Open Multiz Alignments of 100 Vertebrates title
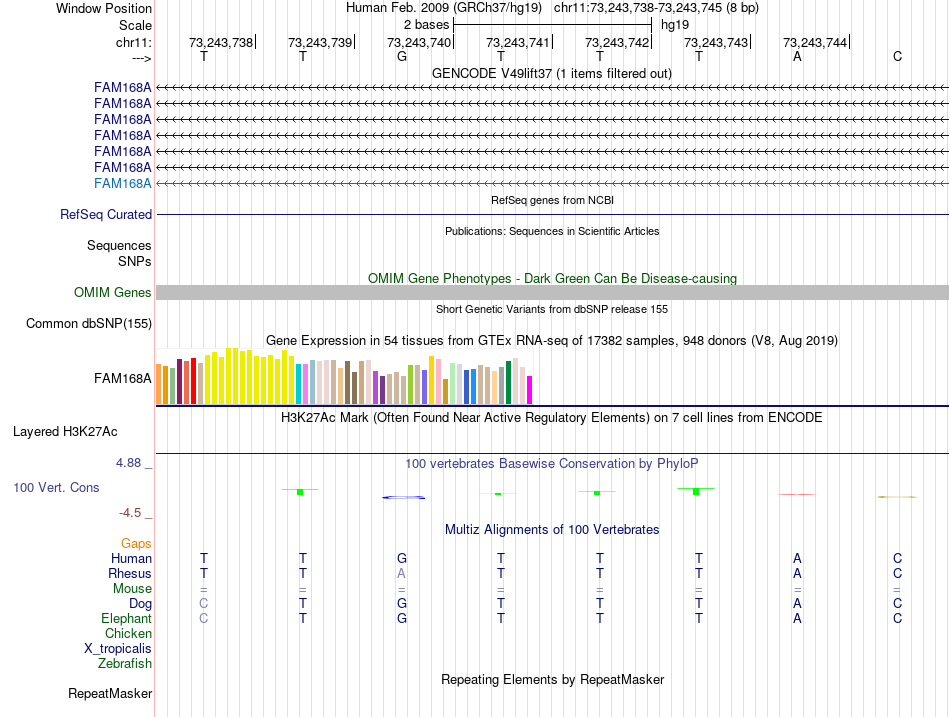This screenshot has height=717, width=950. (551, 529)
